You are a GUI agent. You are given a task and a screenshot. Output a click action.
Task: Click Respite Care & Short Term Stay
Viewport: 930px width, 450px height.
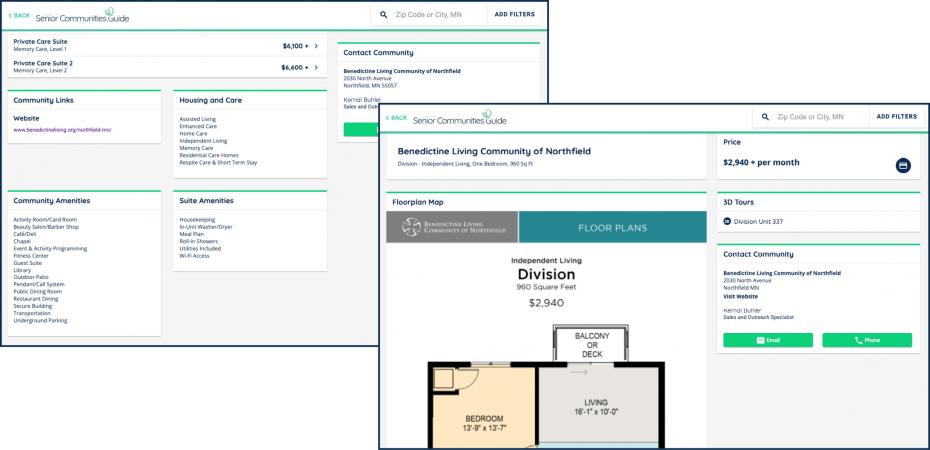tap(218, 162)
